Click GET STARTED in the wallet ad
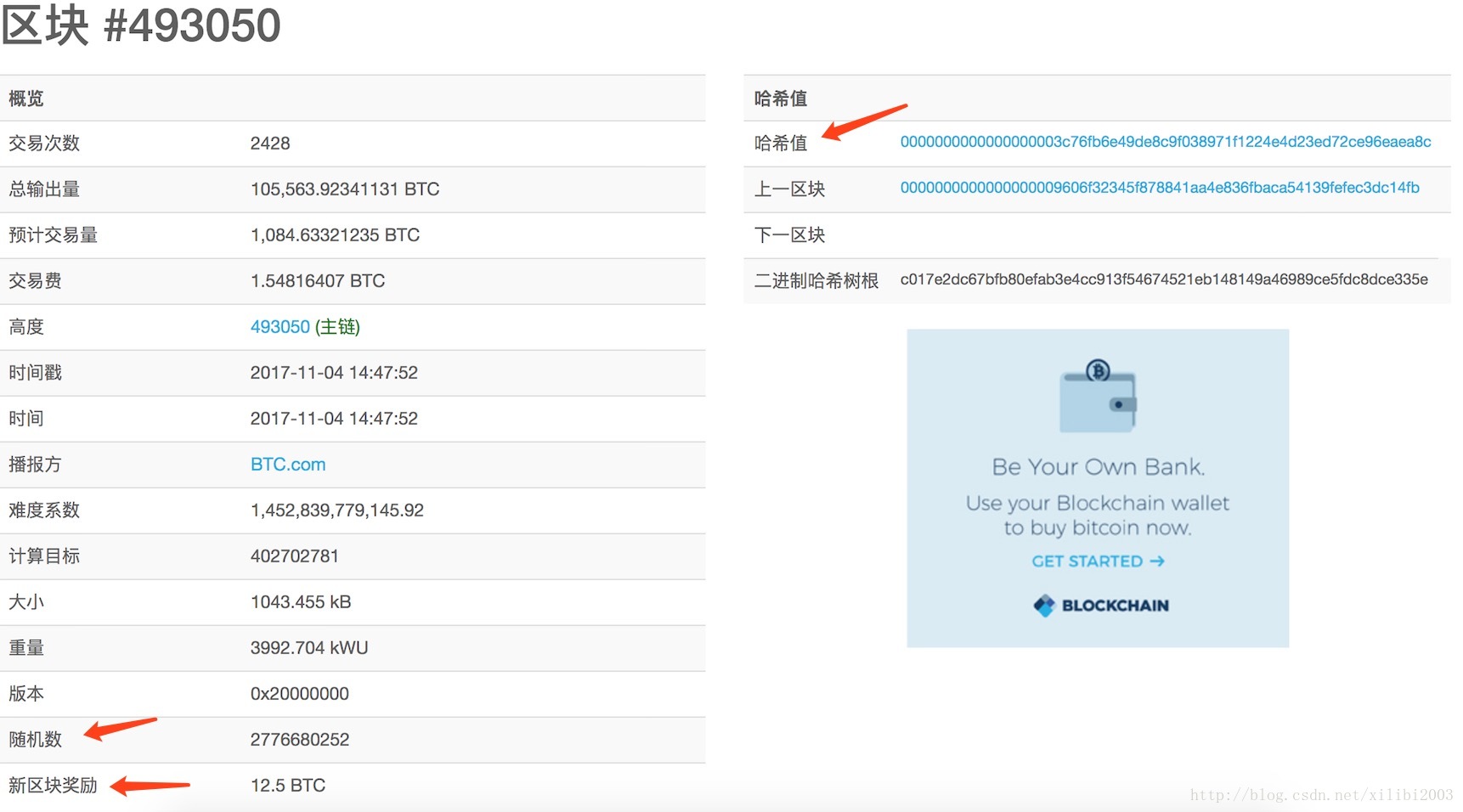1463x812 pixels. (x=1087, y=561)
